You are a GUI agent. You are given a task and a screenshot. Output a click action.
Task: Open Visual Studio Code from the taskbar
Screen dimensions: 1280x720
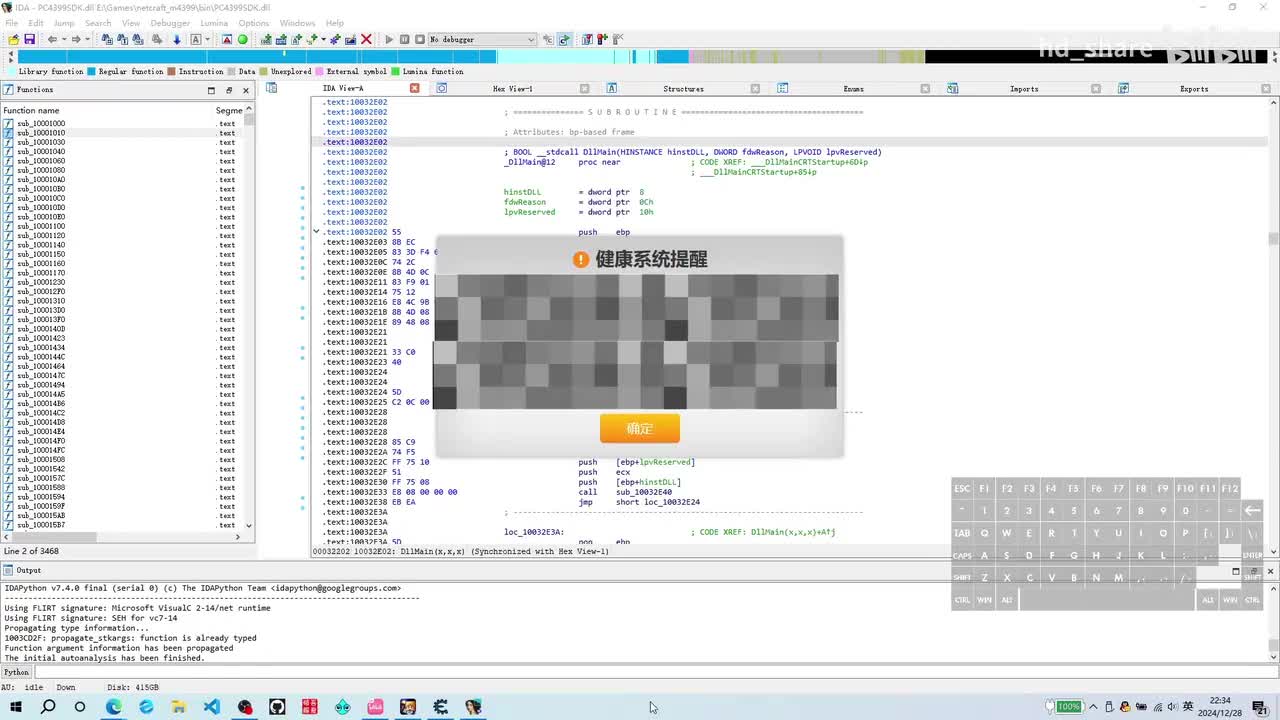click(x=212, y=707)
